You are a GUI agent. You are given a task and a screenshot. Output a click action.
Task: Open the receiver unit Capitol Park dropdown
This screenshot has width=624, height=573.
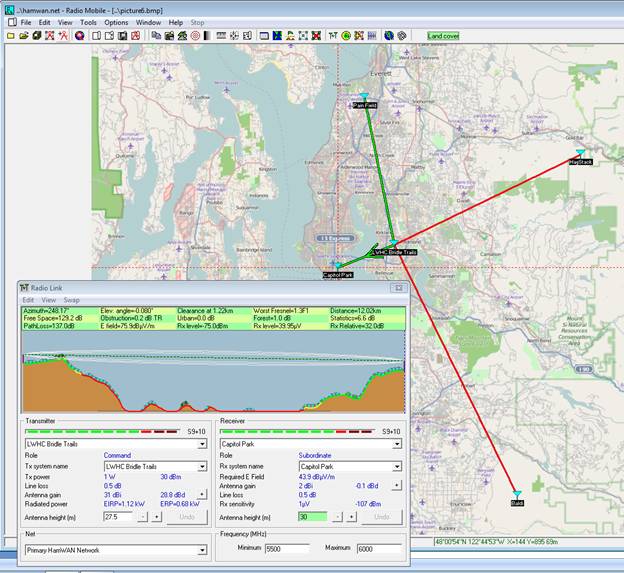(x=398, y=443)
